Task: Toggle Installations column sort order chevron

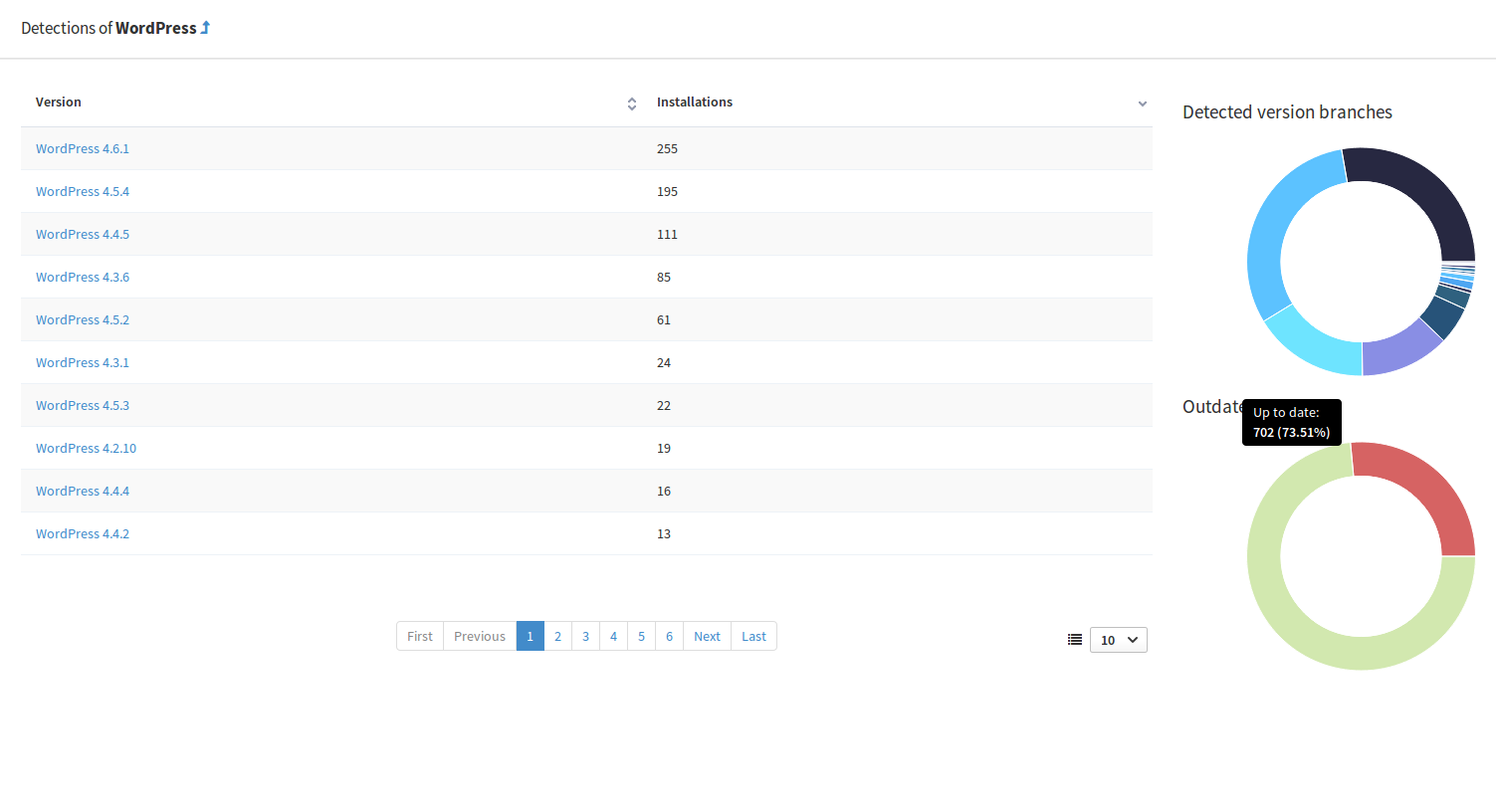Action: pyautogui.click(x=1142, y=103)
